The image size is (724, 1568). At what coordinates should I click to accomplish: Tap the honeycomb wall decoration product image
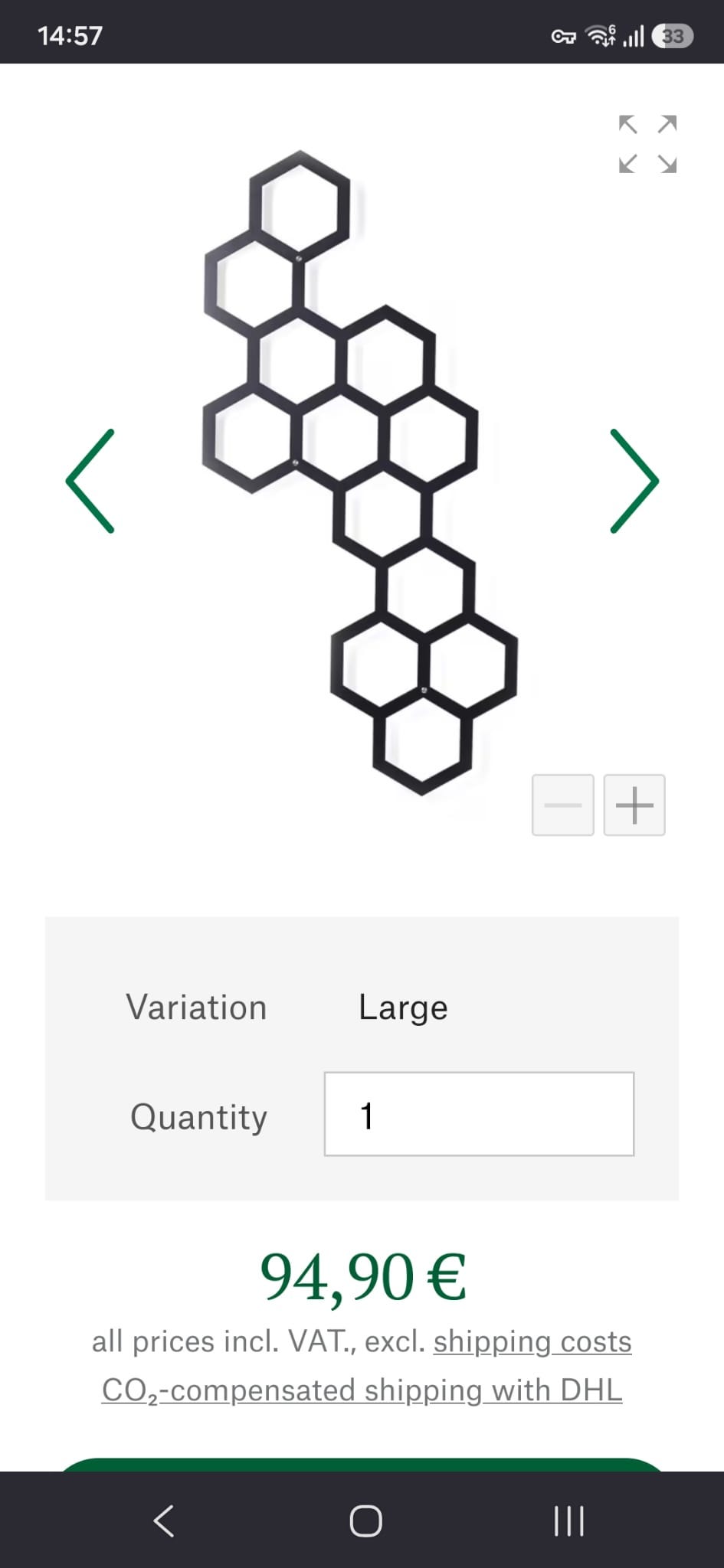pyautogui.click(x=360, y=472)
